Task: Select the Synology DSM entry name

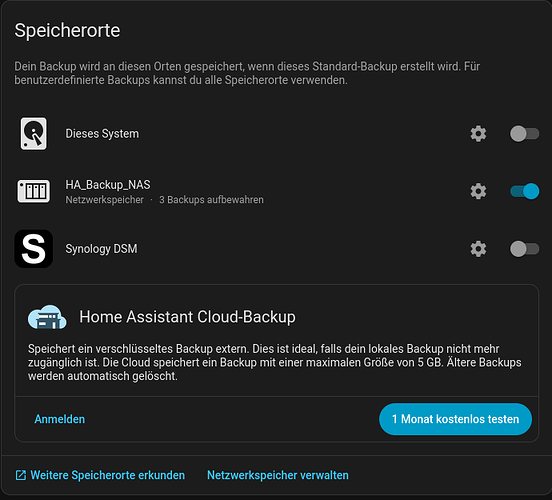Action: [101, 249]
